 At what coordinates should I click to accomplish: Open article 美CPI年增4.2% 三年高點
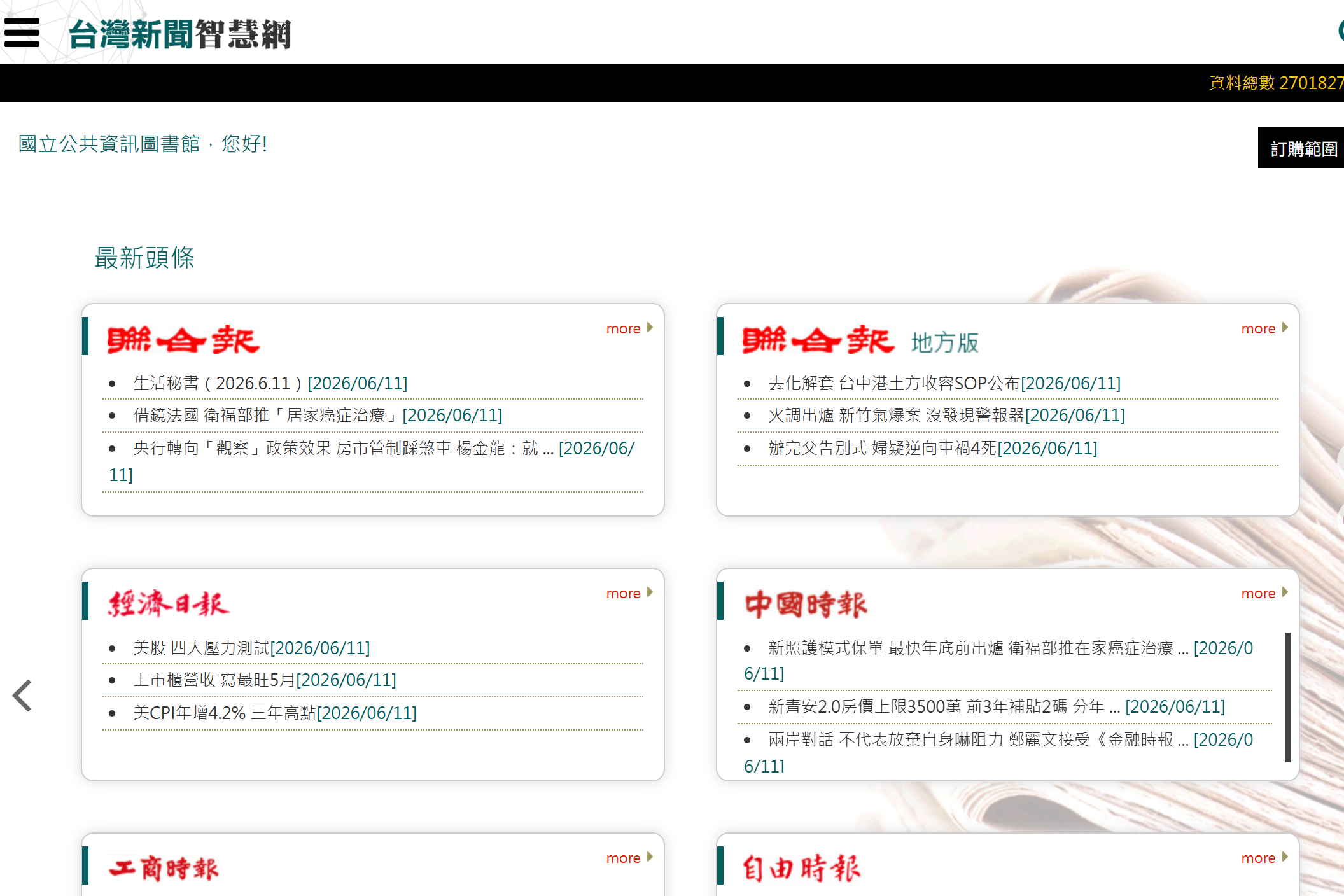tap(275, 713)
